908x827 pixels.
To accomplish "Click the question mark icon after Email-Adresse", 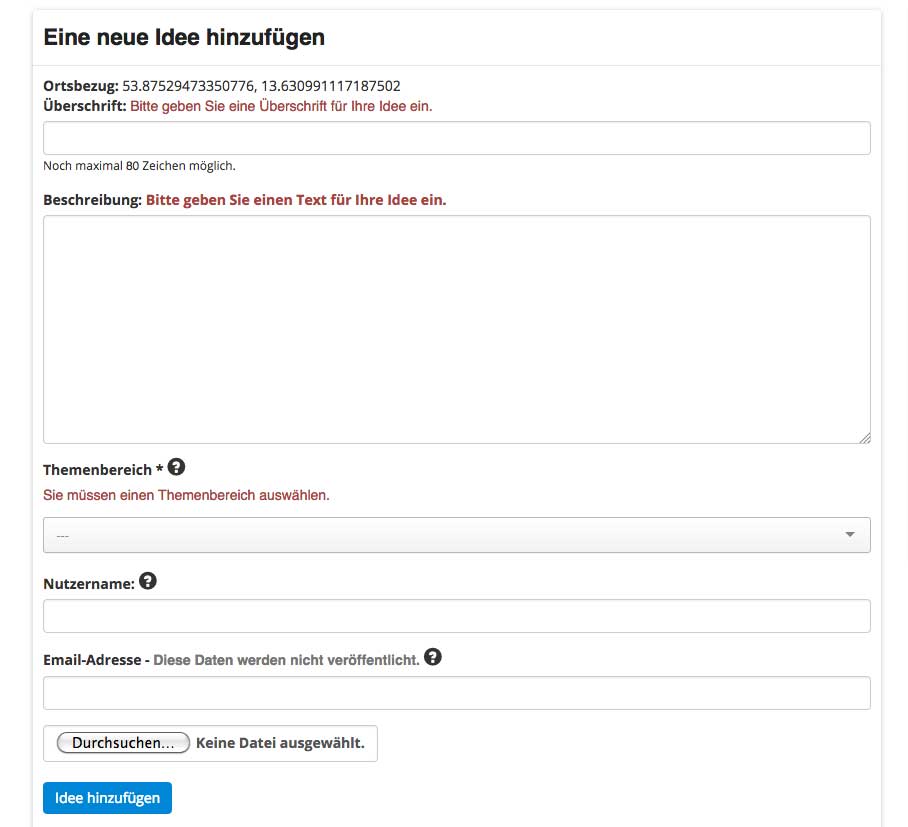I will [x=433, y=657].
